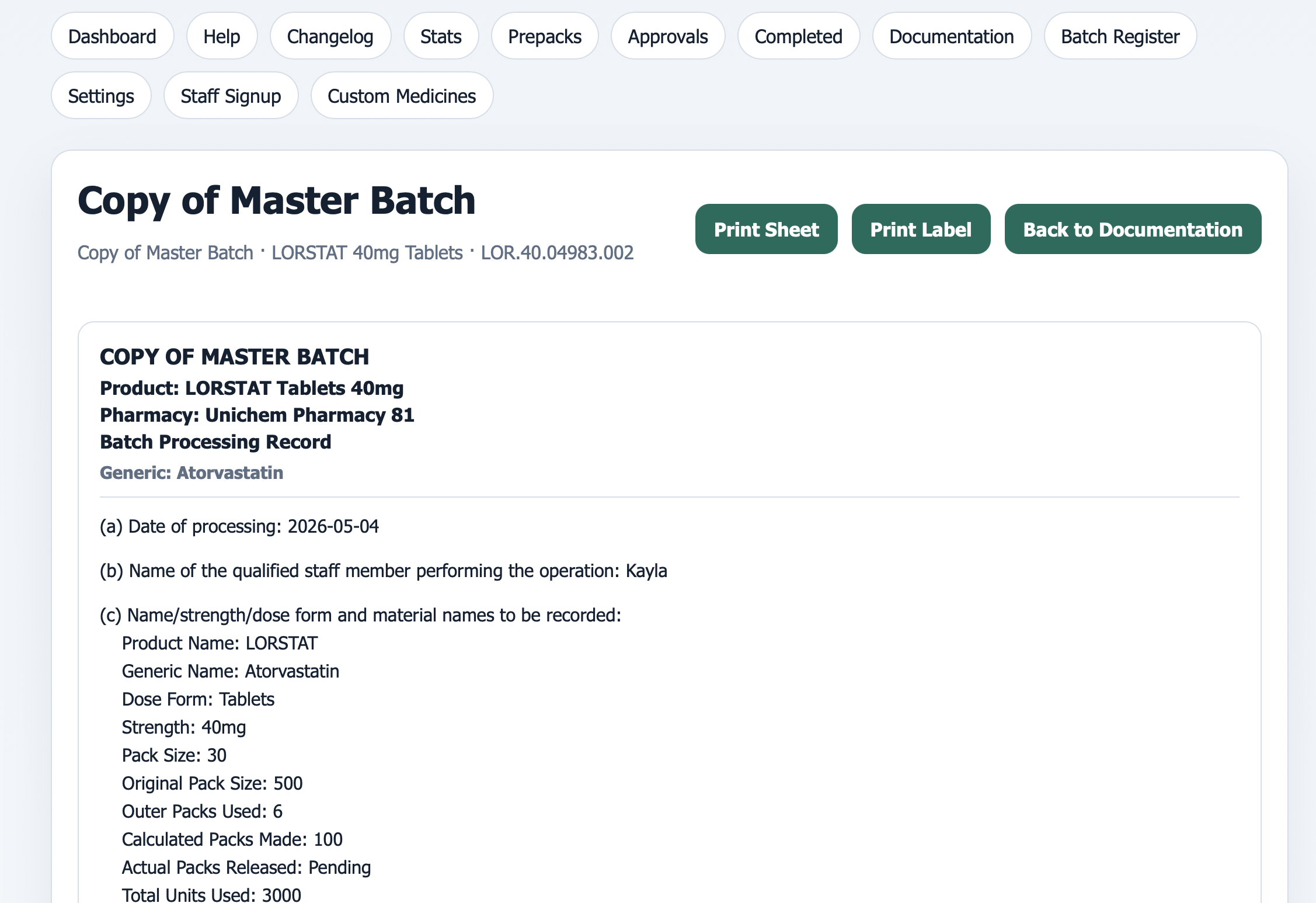Click Product: LORSTAT Tablets 40mg line
This screenshot has width=1316, height=903.
(252, 388)
